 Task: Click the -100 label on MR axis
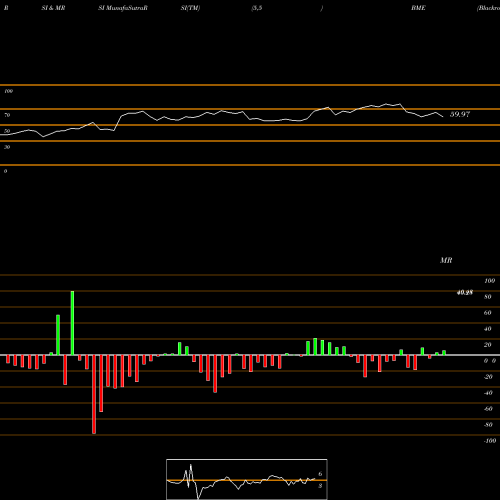point(490,441)
